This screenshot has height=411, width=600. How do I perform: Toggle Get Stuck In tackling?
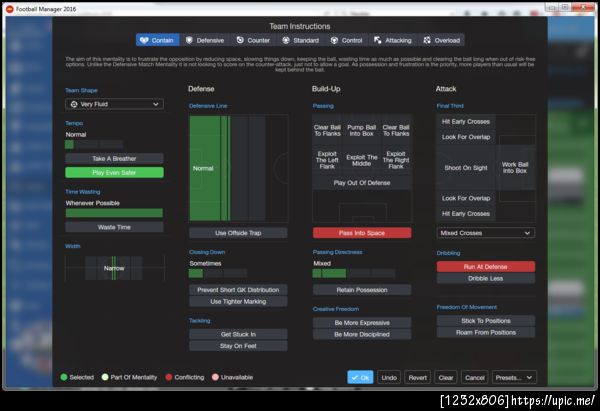point(238,334)
